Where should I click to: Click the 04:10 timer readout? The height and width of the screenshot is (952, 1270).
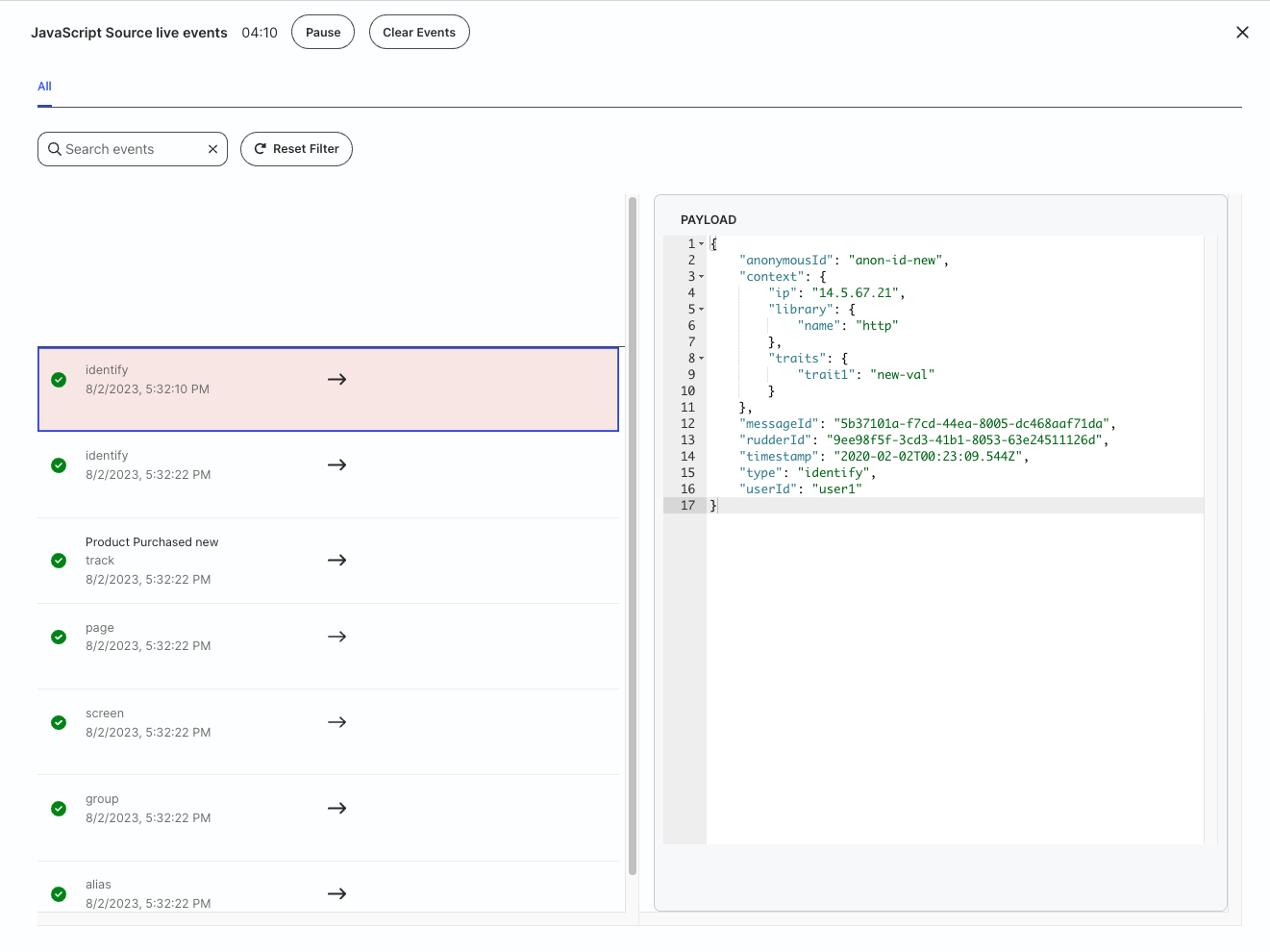[260, 33]
